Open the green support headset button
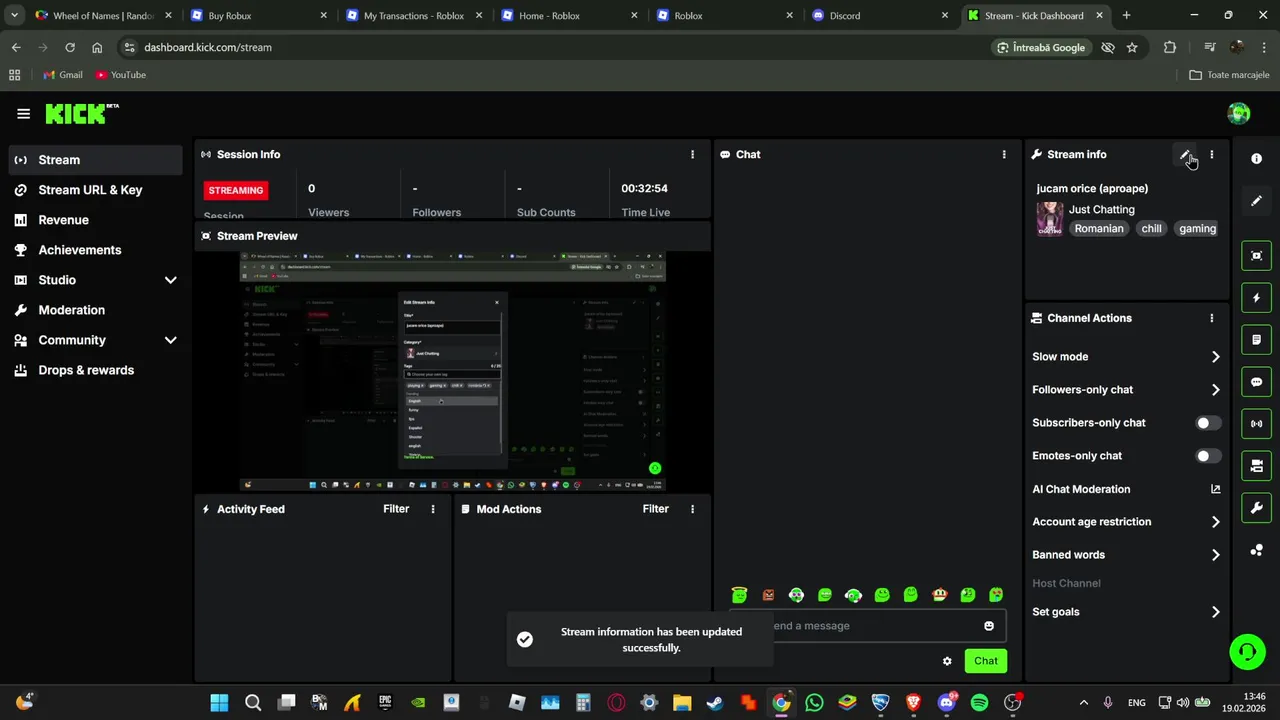 pyautogui.click(x=1247, y=652)
